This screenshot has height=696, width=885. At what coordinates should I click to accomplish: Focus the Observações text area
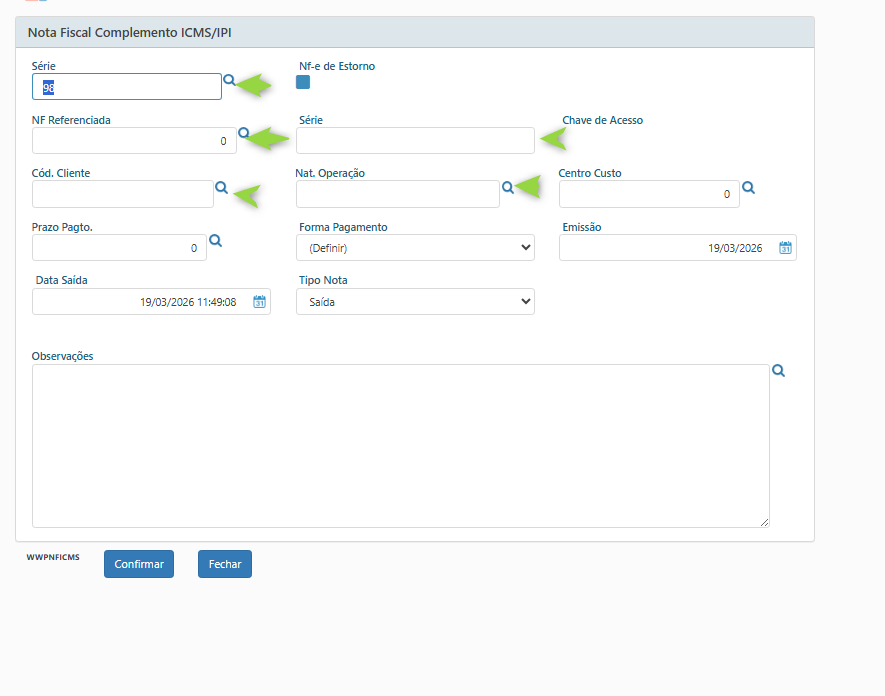[x=400, y=445]
